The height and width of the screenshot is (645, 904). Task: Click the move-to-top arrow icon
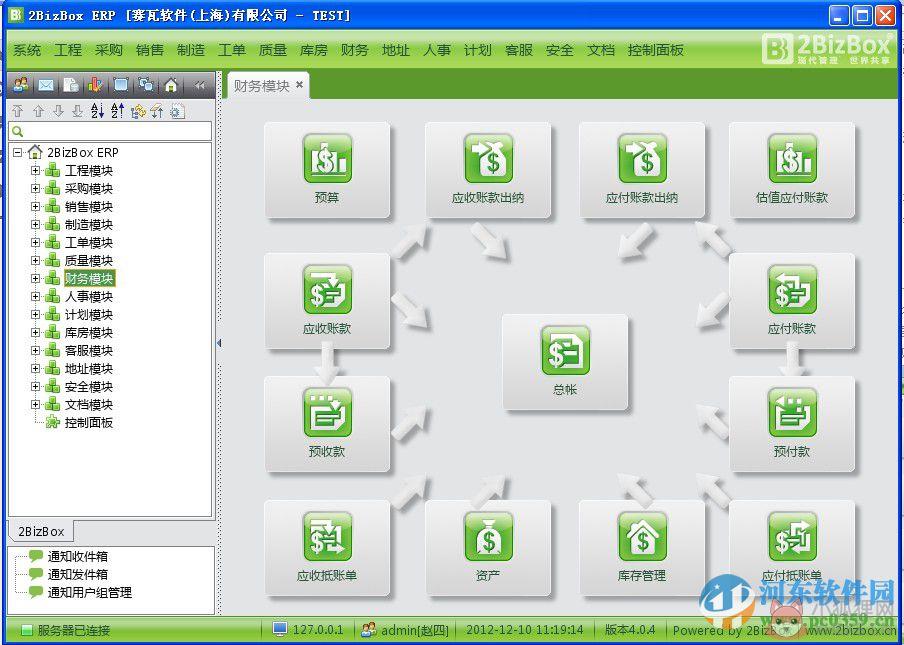[x=18, y=111]
